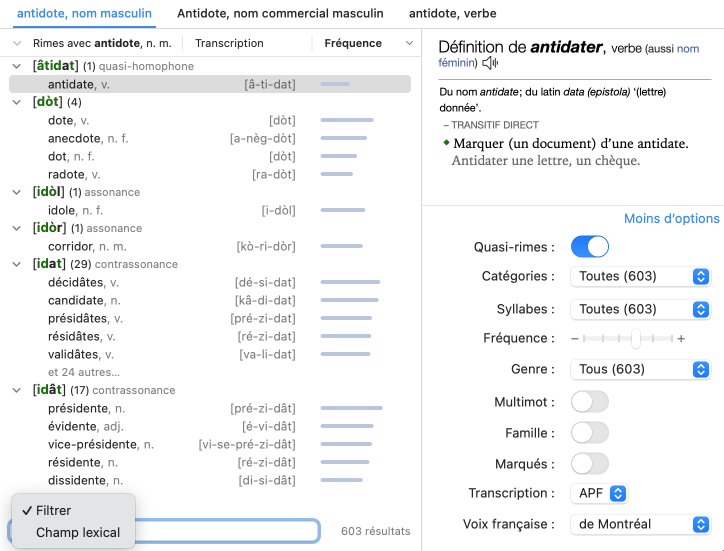This screenshot has height=551, width=724.
Task: Open column options chevron beside Fréquence
Action: point(409,44)
